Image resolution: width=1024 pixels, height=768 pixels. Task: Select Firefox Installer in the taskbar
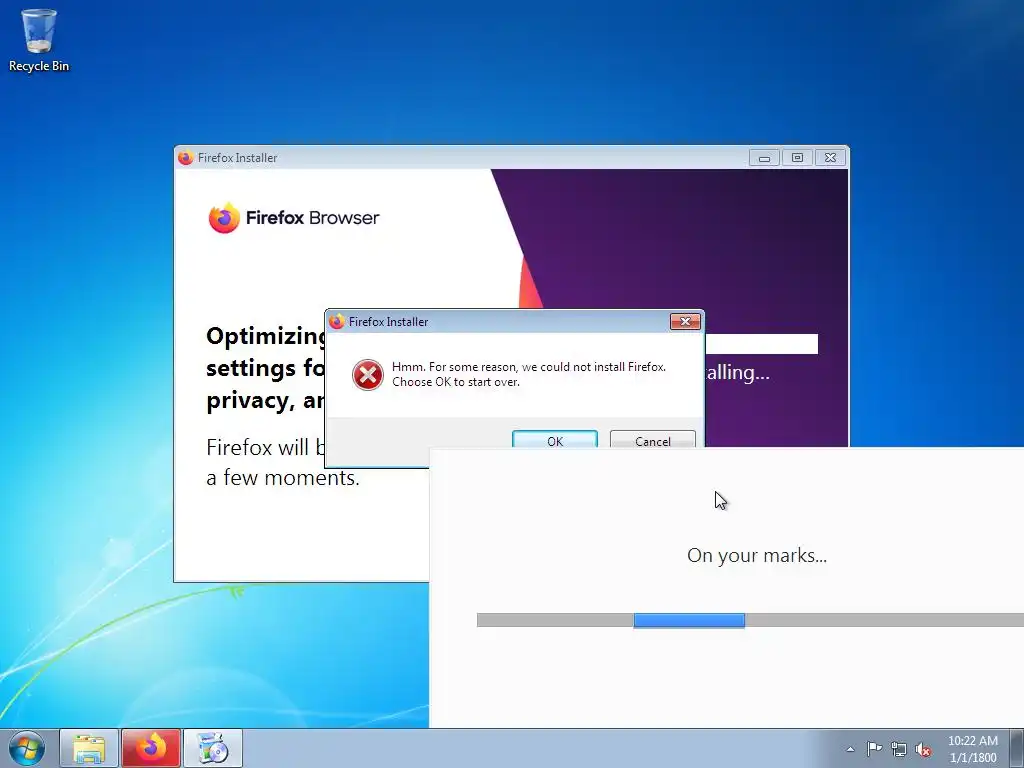[x=151, y=748]
